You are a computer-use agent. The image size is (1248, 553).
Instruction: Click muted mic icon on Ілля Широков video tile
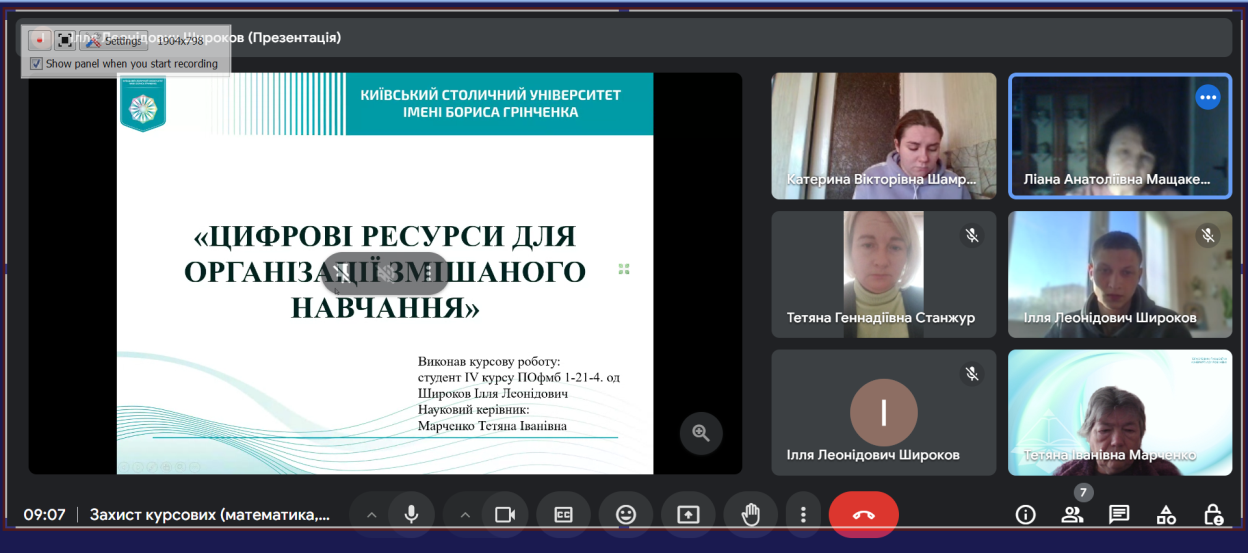click(1208, 235)
